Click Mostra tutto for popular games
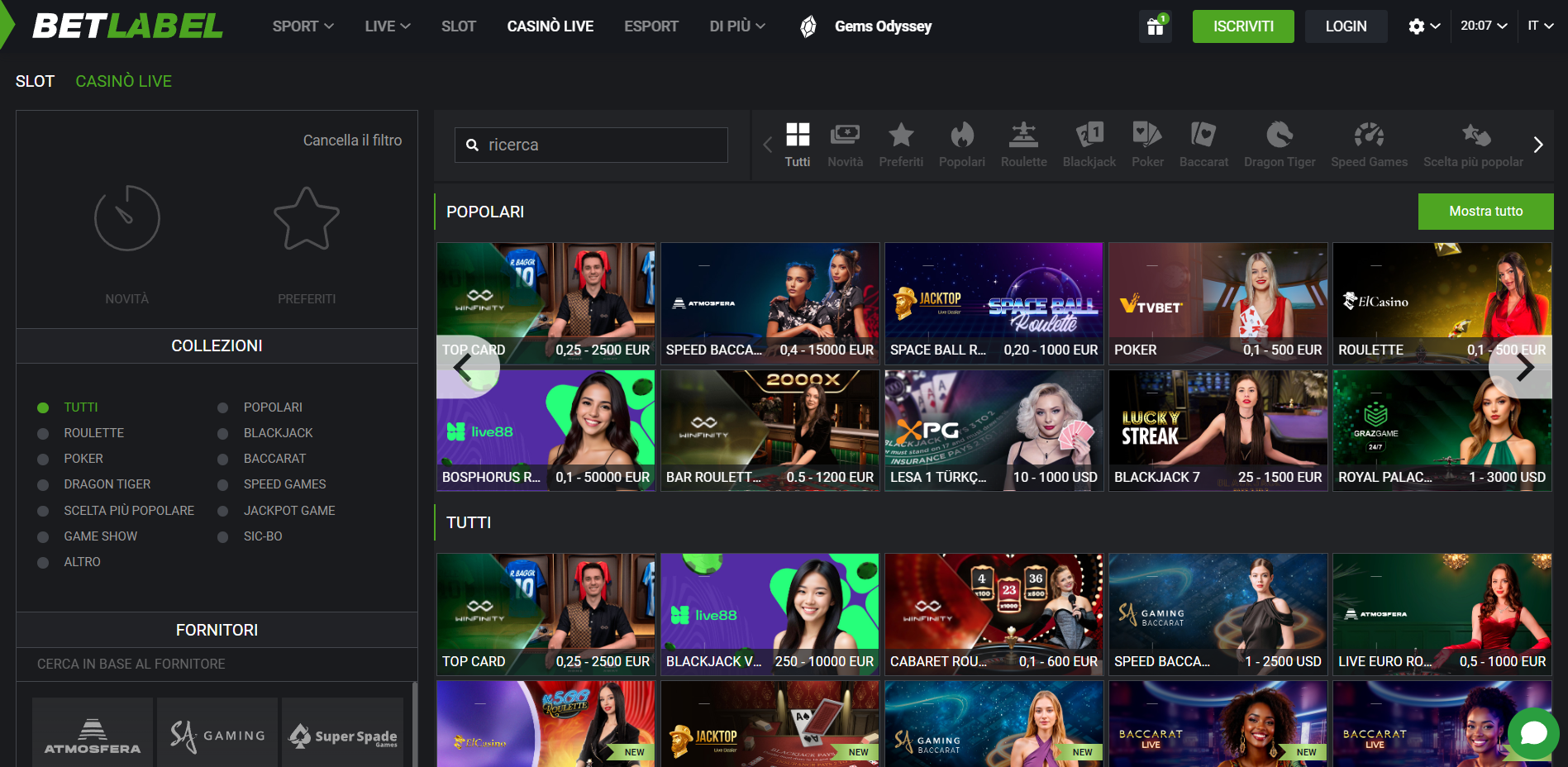The height and width of the screenshot is (767, 1568). click(1485, 212)
